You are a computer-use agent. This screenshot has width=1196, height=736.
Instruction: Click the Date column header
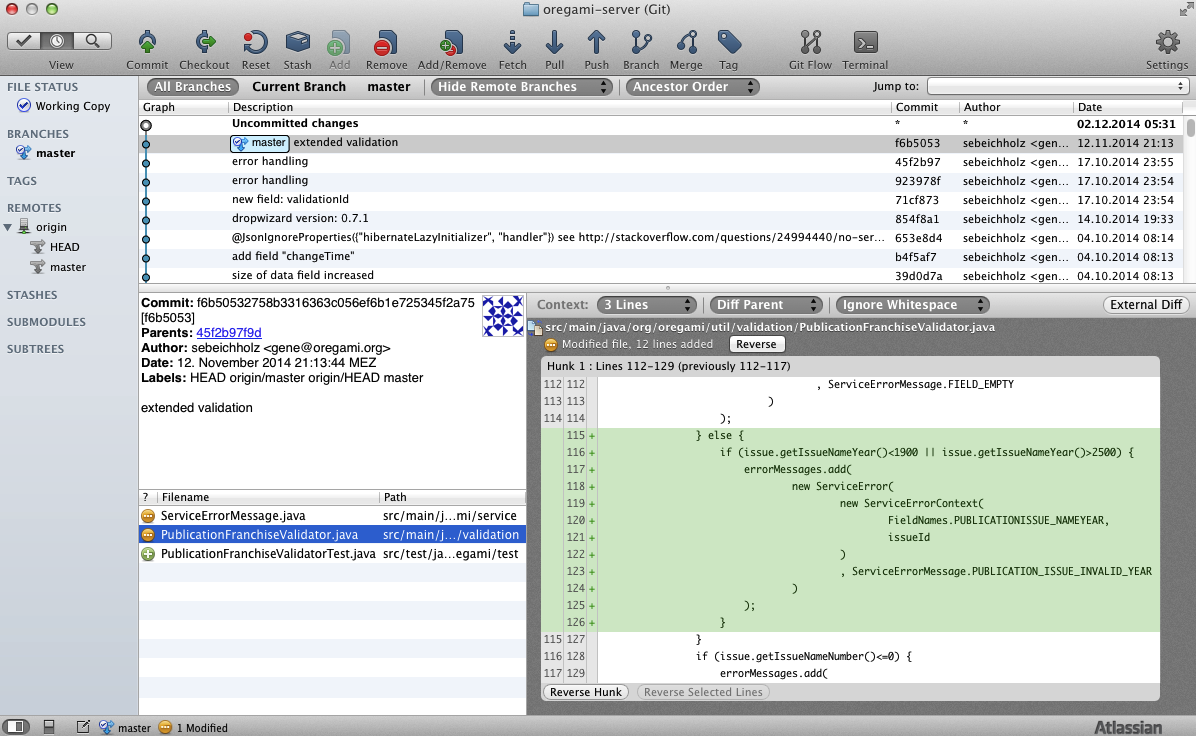pyautogui.click(x=1127, y=108)
